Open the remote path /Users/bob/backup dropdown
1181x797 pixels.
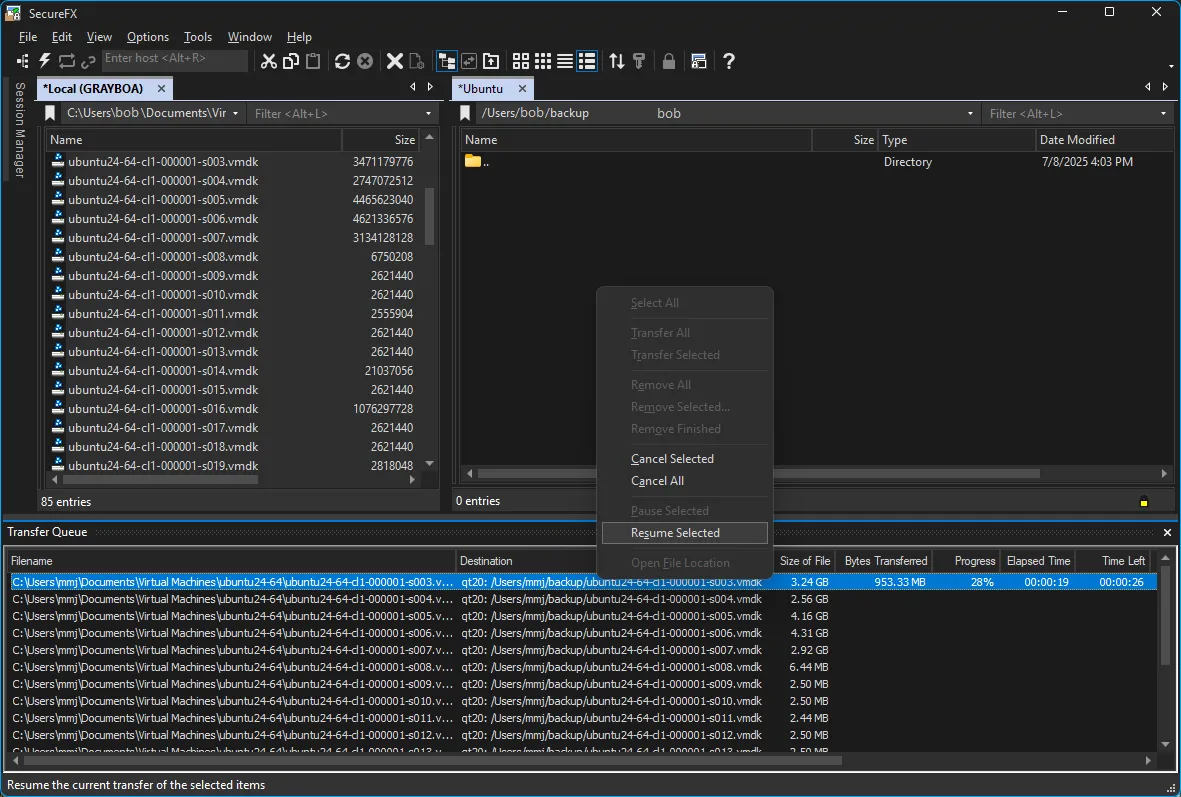click(970, 114)
